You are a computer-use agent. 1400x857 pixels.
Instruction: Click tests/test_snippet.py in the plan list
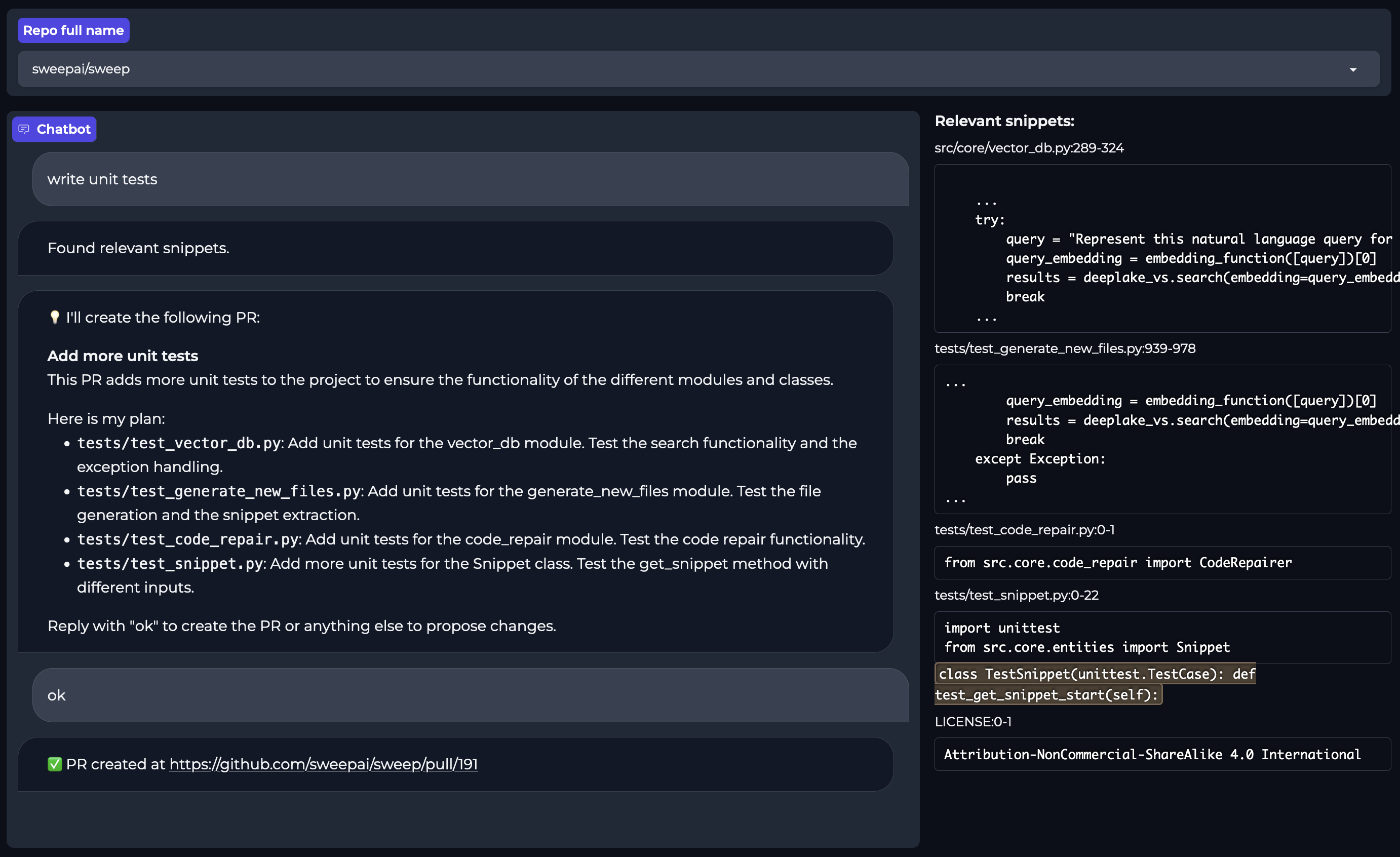point(170,564)
